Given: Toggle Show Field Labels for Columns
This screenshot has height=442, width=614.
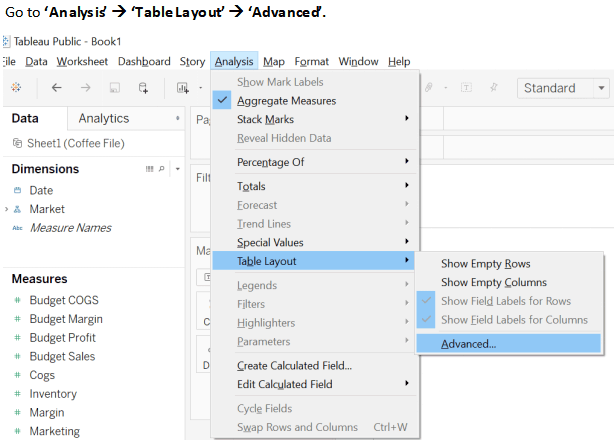Looking at the screenshot, I should [x=509, y=320].
